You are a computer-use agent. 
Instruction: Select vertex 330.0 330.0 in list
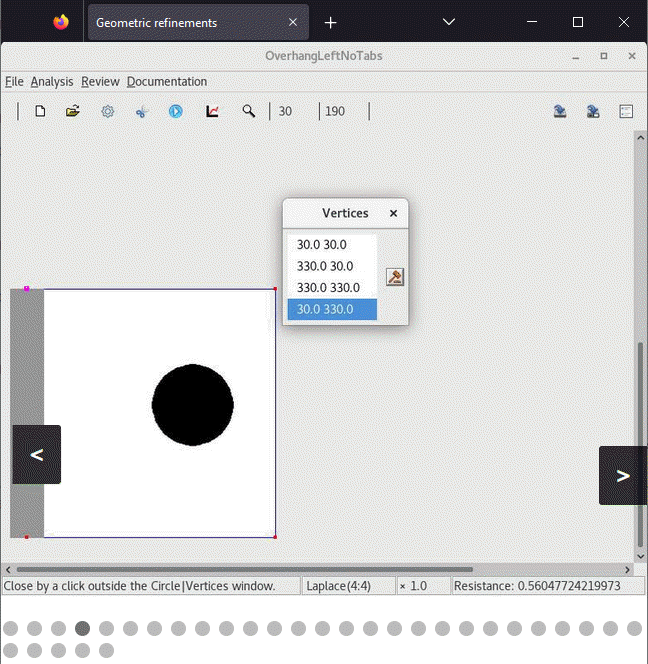[328, 288]
